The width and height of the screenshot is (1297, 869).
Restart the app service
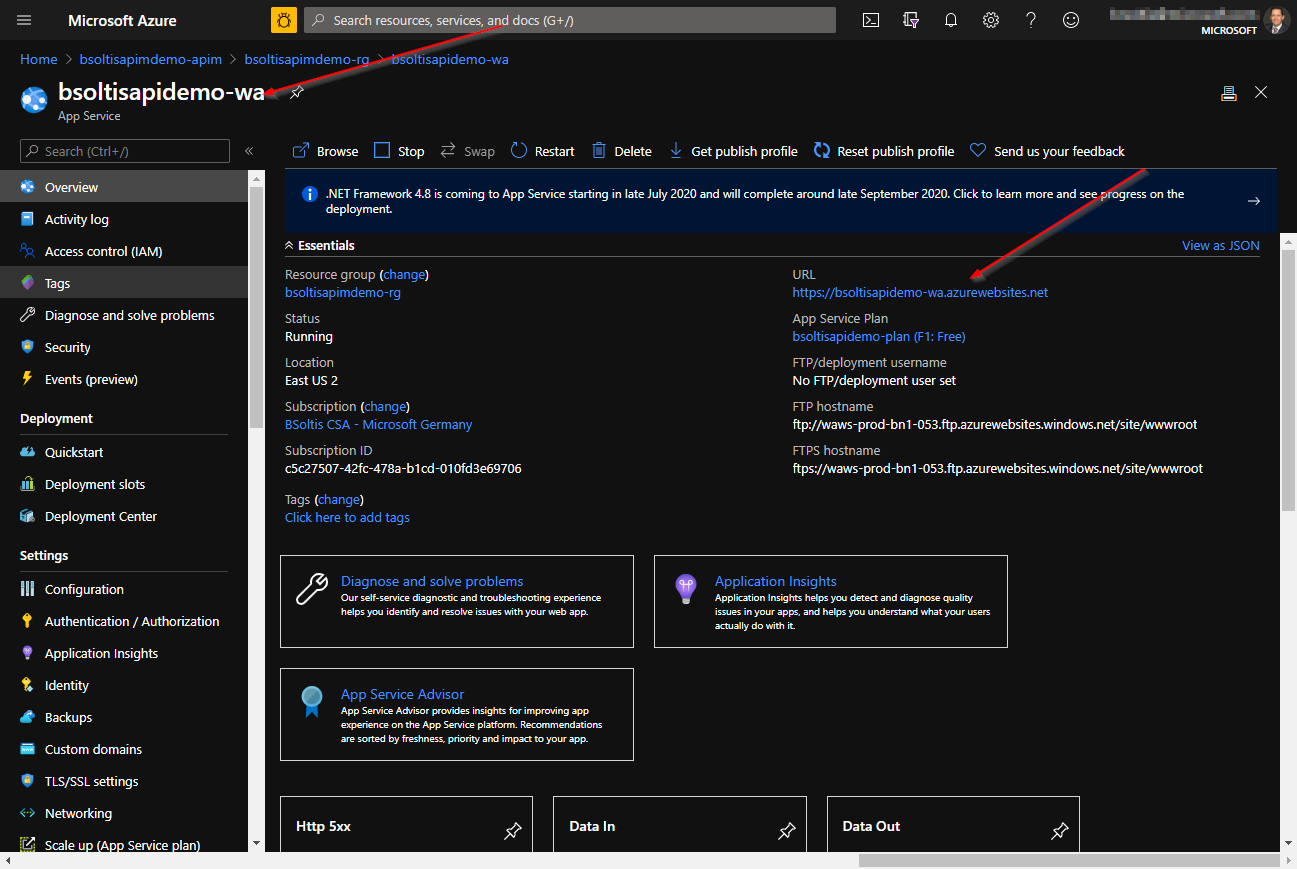click(x=542, y=151)
